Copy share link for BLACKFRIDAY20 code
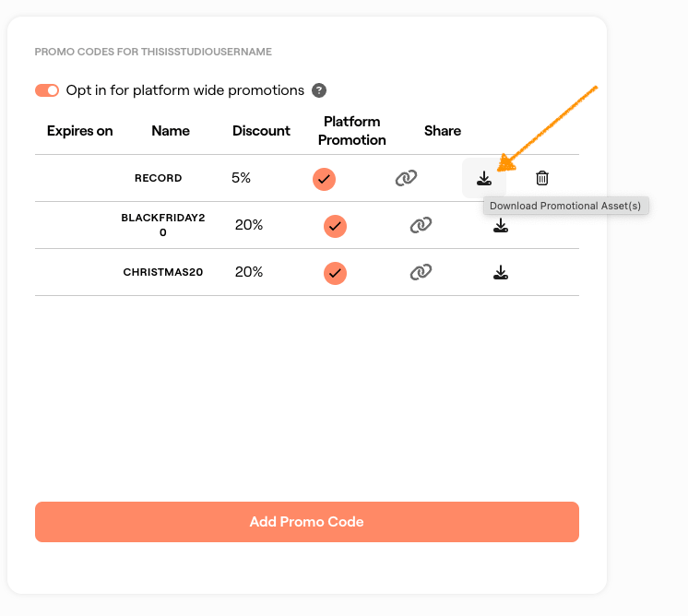This screenshot has width=688, height=616. point(421,225)
